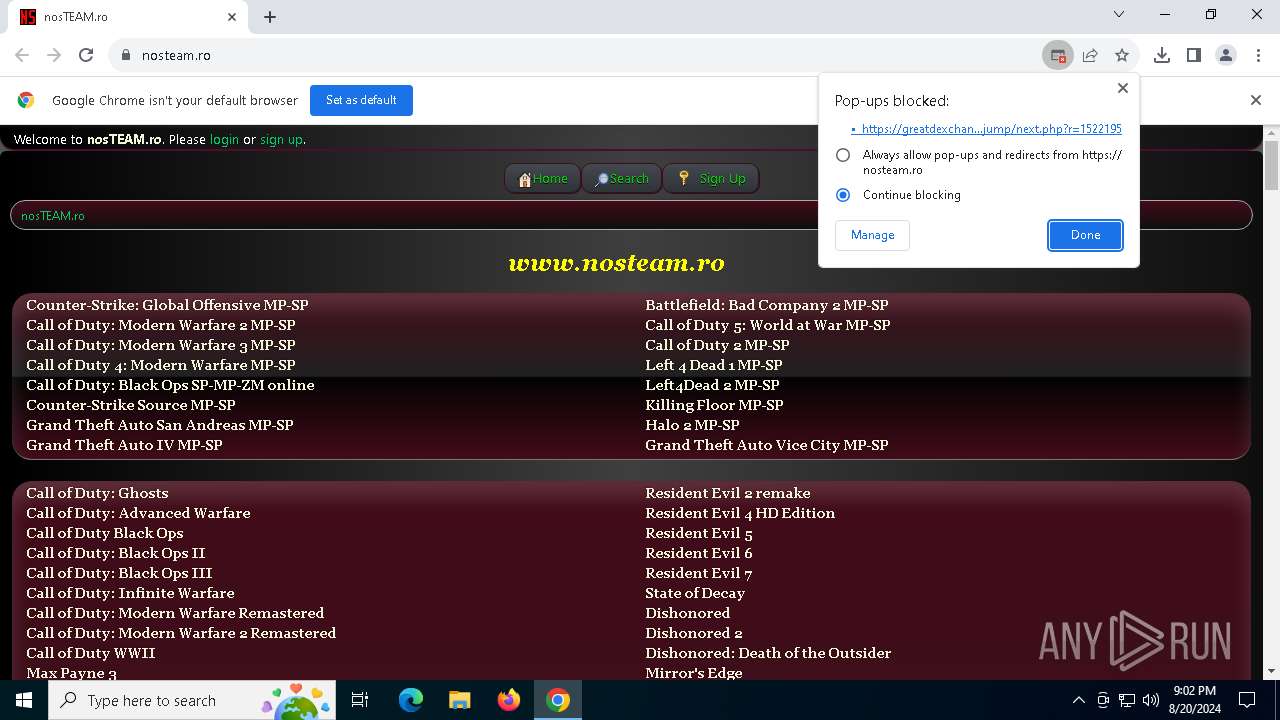This screenshot has height=720, width=1280.
Task: Toggle the Chrome side panel icon
Action: pyautogui.click(x=1194, y=55)
